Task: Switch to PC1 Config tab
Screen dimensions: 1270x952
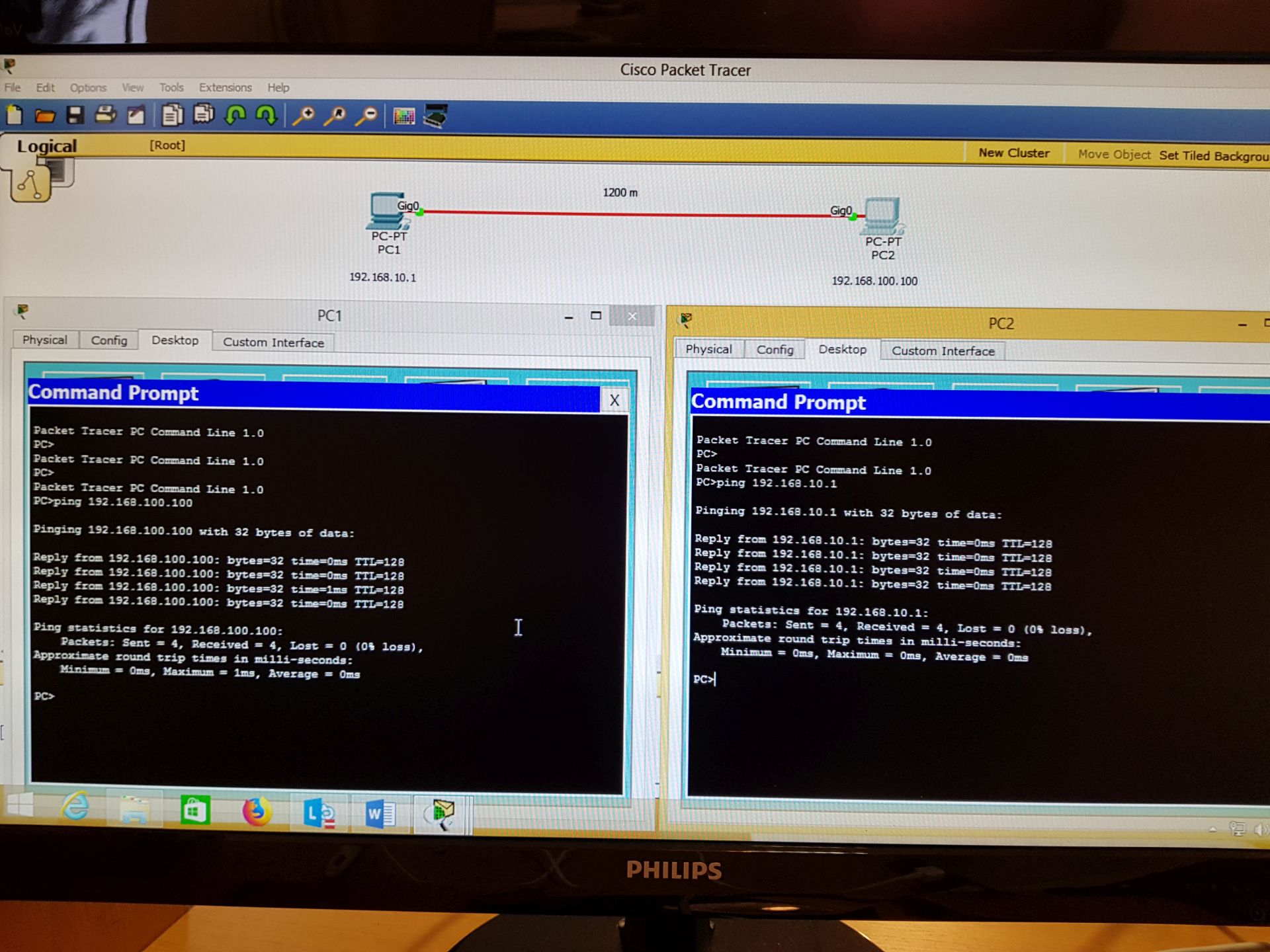Action: pos(109,340)
